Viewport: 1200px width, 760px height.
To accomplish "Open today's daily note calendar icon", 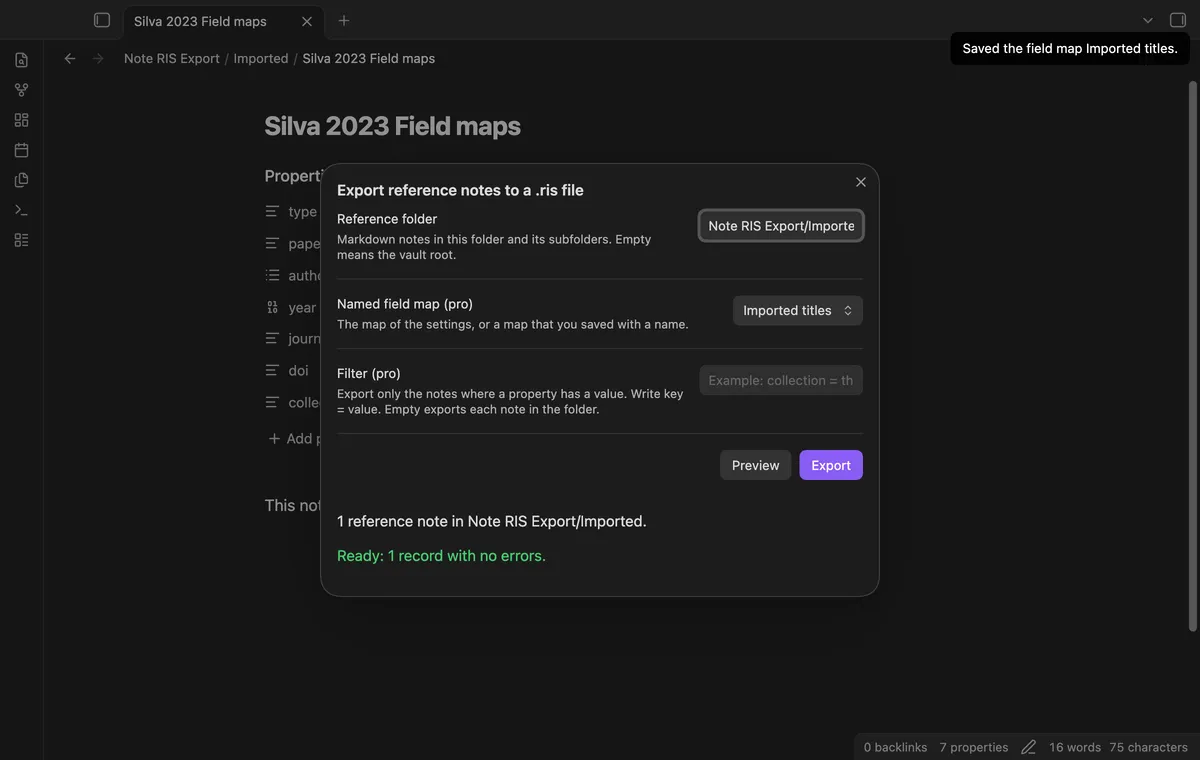I will point(21,150).
